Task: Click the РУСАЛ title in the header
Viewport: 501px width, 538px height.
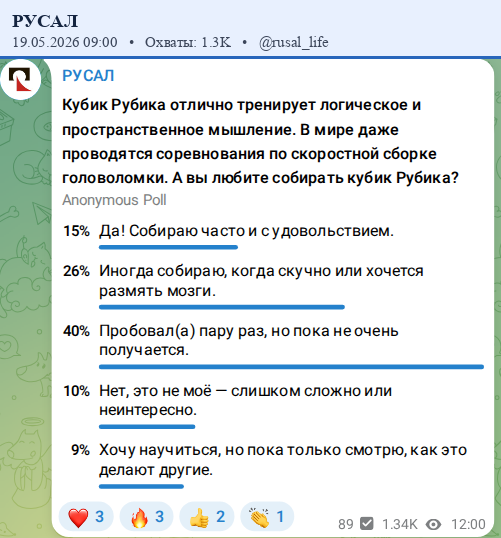Action: [45, 21]
